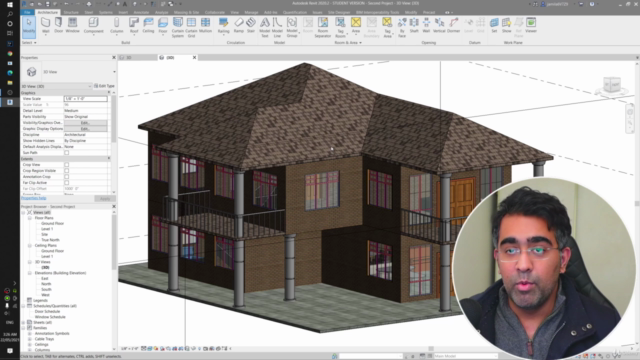640x360 pixels.
Task: Select the Ceiling tool
Action: (x=148, y=26)
